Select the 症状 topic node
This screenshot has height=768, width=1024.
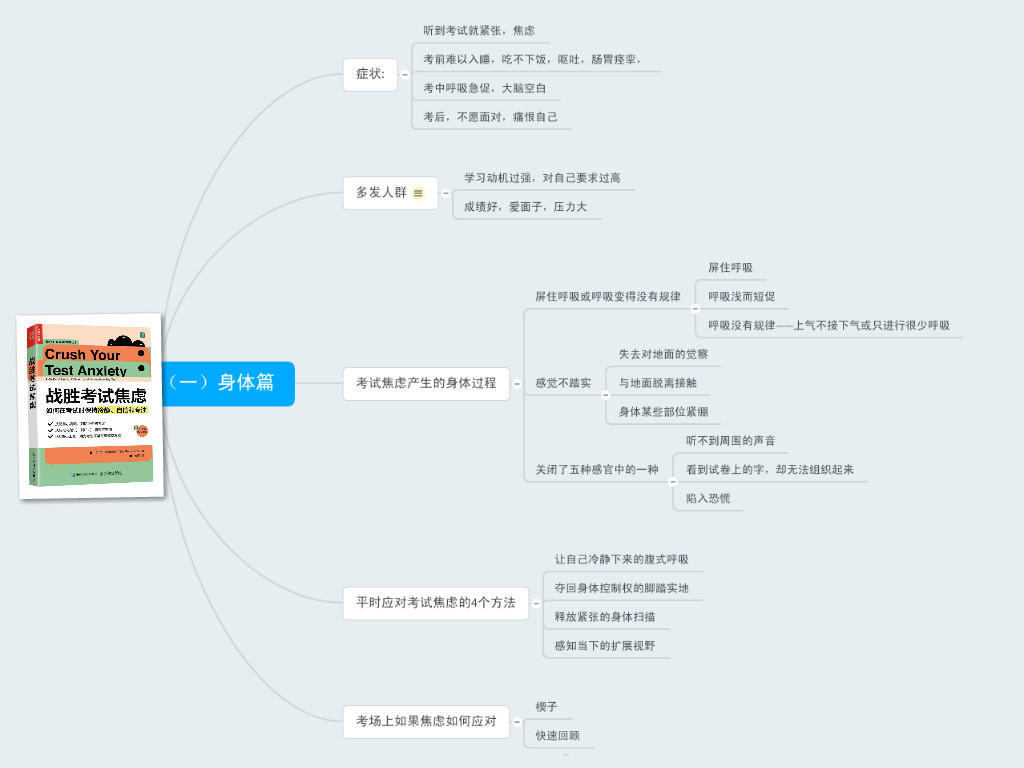[x=370, y=74]
